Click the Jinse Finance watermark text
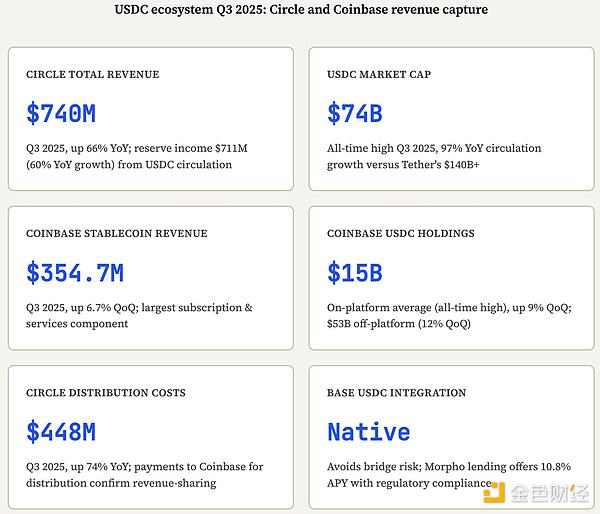The image size is (600, 514). pos(548,492)
